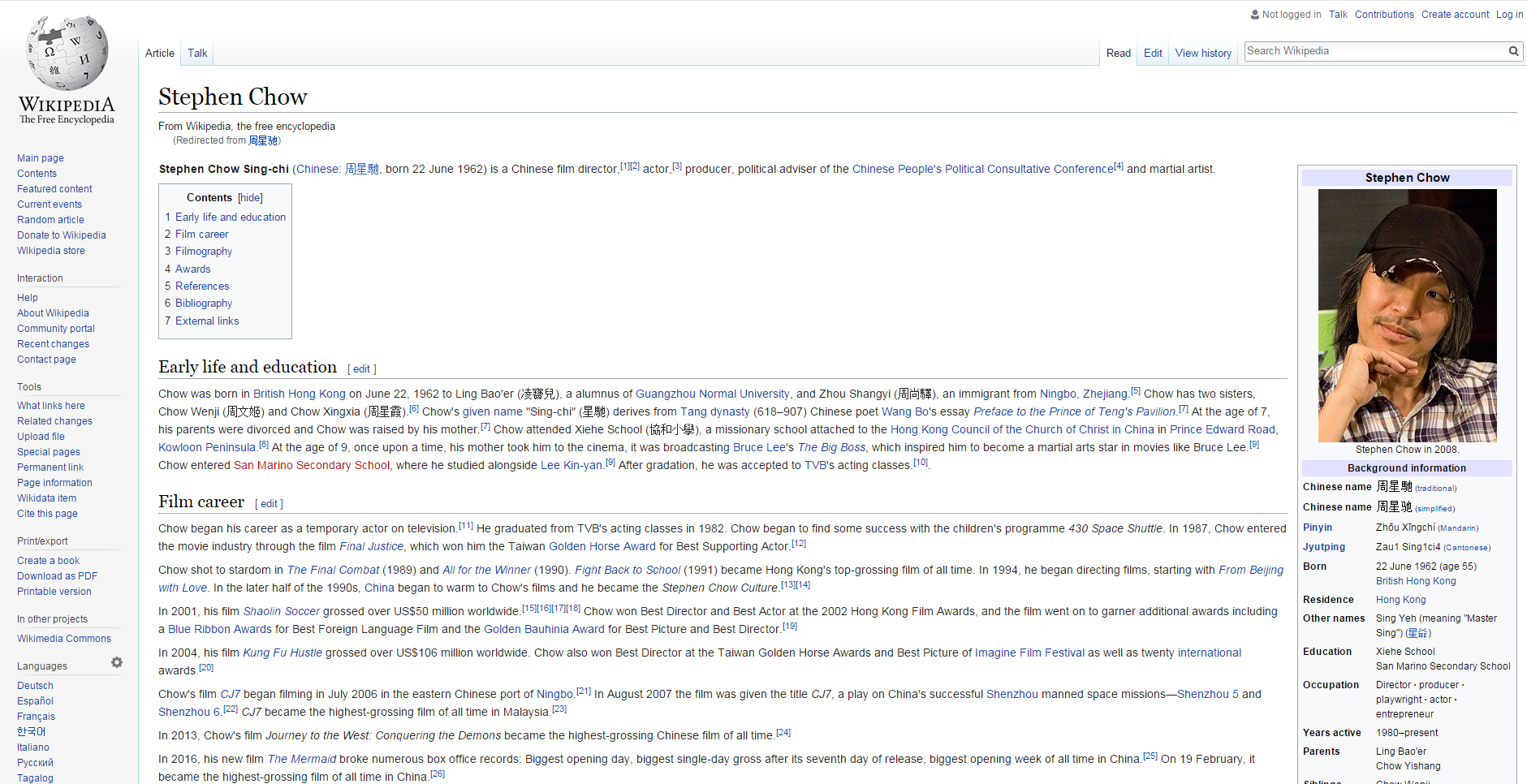
Task: Open Chinese People's Political Consultative Conference link
Action: tap(983, 169)
